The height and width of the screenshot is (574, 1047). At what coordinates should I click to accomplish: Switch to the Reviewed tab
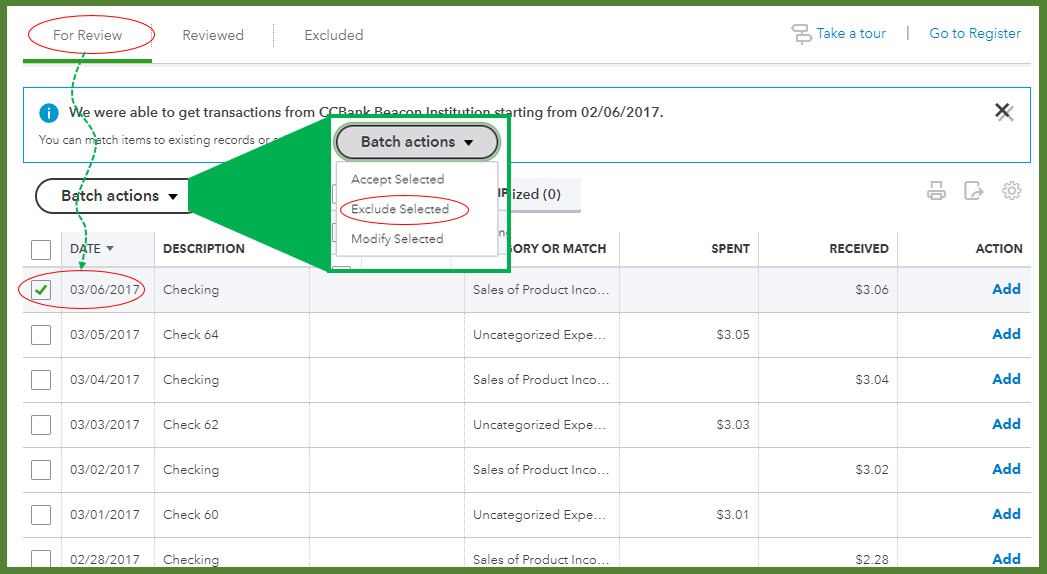[213, 35]
